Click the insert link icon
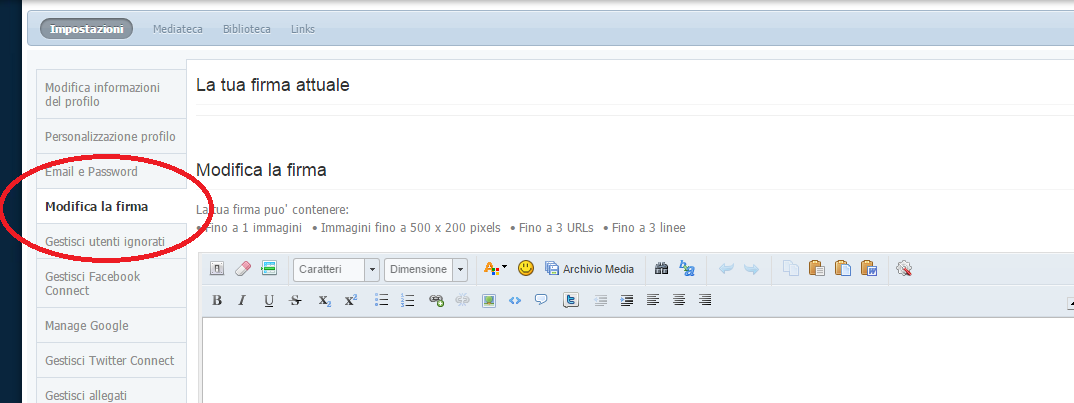The image size is (1074, 403). click(x=436, y=300)
